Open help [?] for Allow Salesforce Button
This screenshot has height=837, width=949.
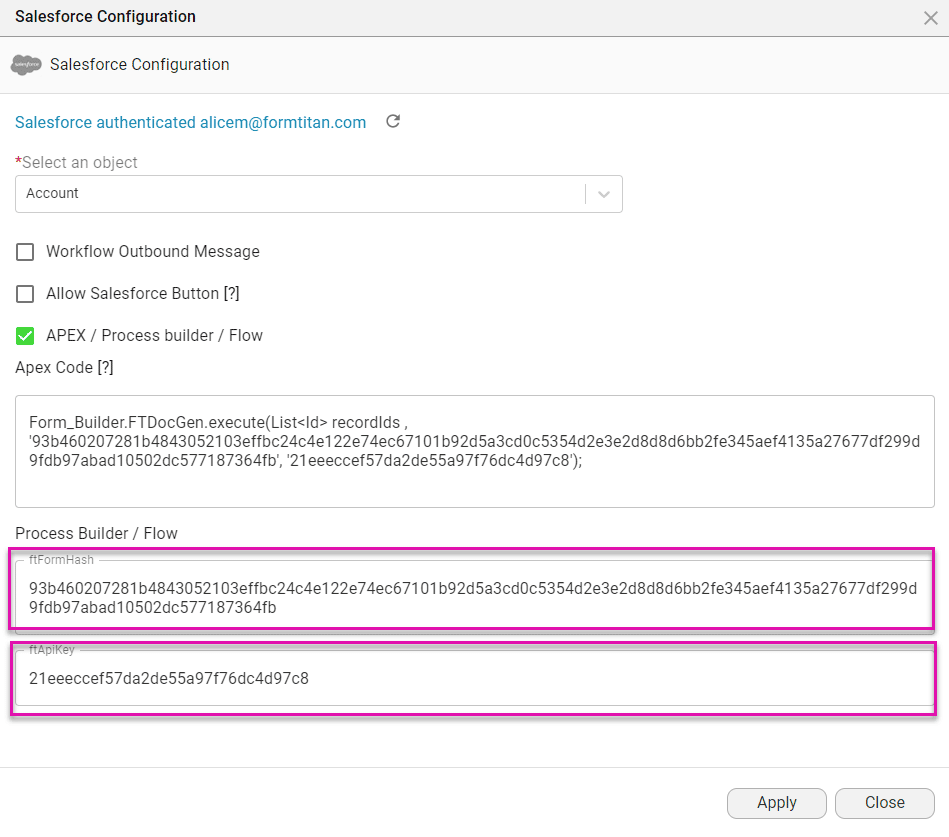pos(231,294)
